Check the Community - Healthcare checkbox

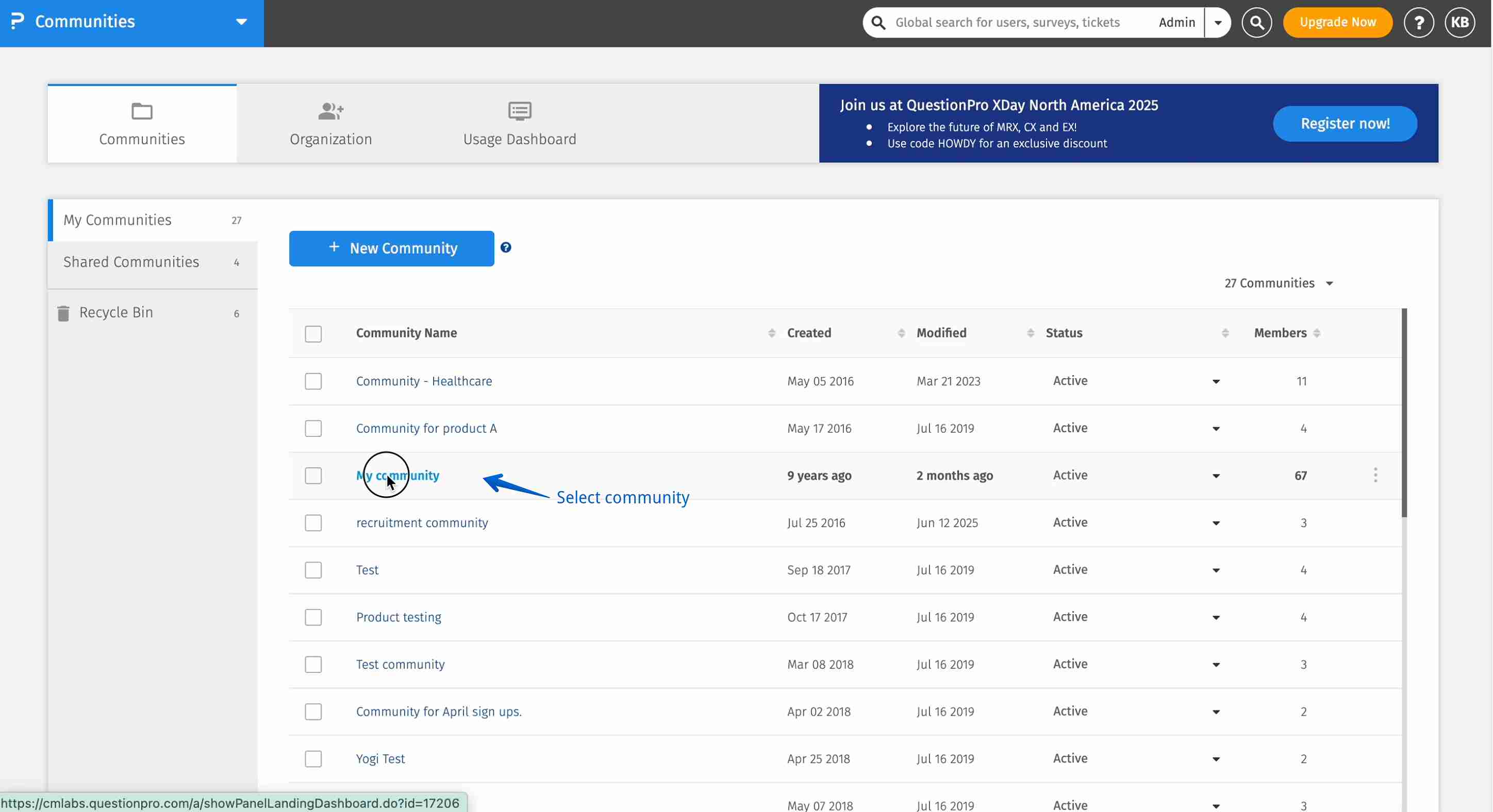click(313, 381)
